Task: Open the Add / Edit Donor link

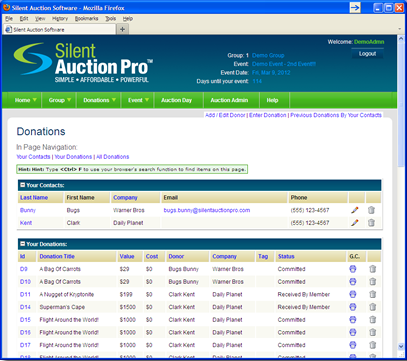Action: pos(225,115)
